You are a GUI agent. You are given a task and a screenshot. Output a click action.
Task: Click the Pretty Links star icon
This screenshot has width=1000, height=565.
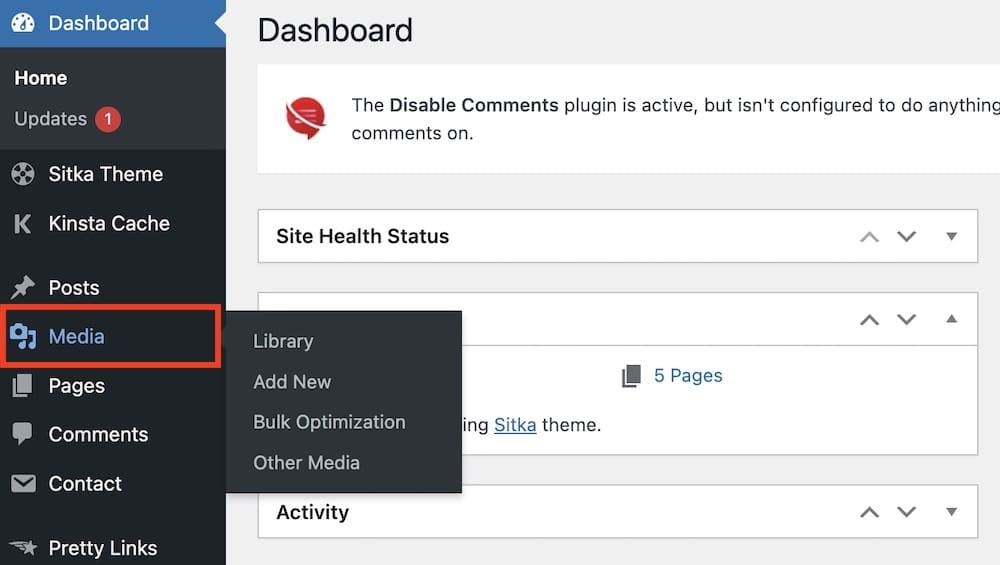tap(24, 547)
